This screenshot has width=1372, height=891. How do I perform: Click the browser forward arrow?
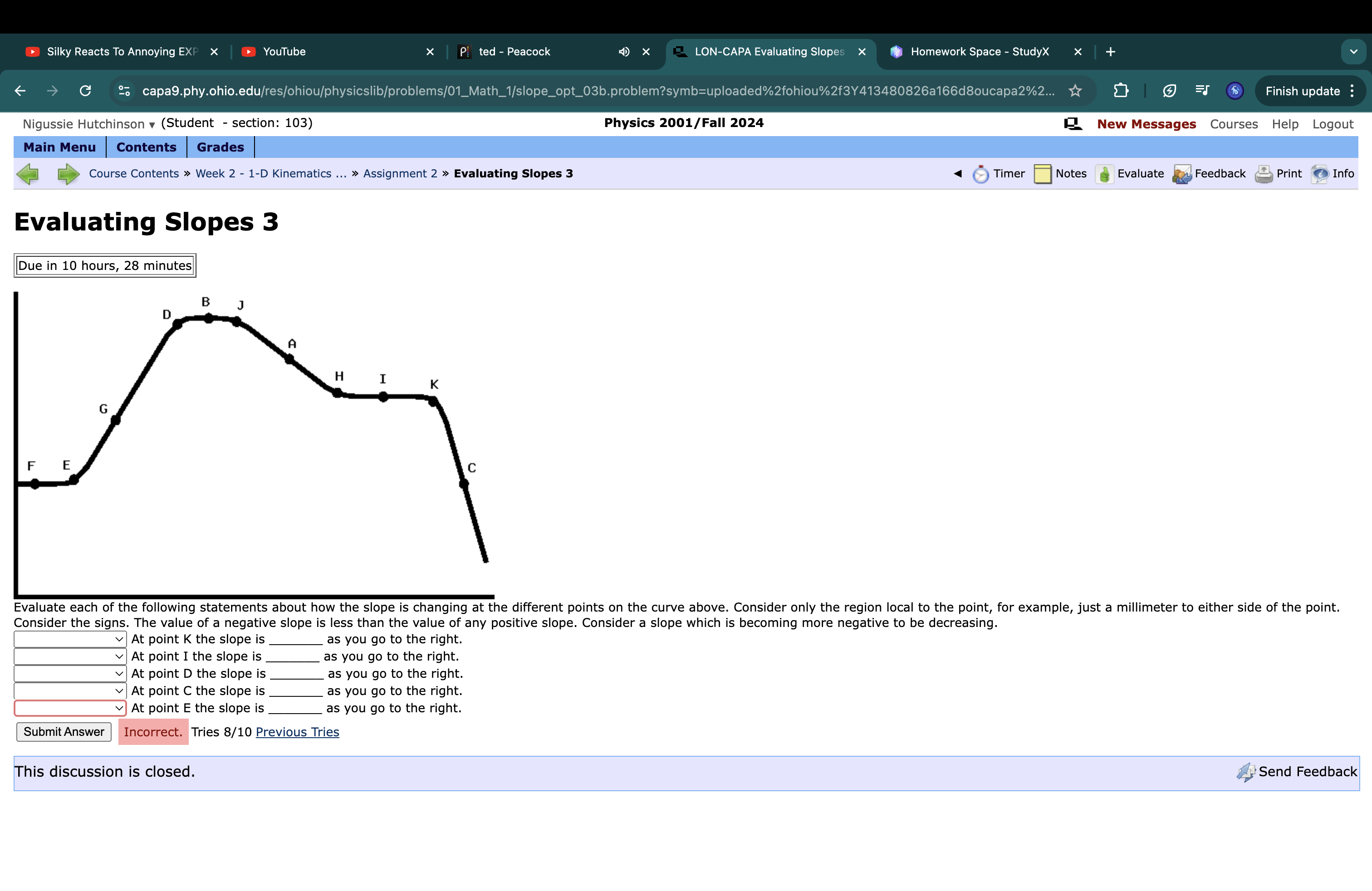tap(53, 91)
